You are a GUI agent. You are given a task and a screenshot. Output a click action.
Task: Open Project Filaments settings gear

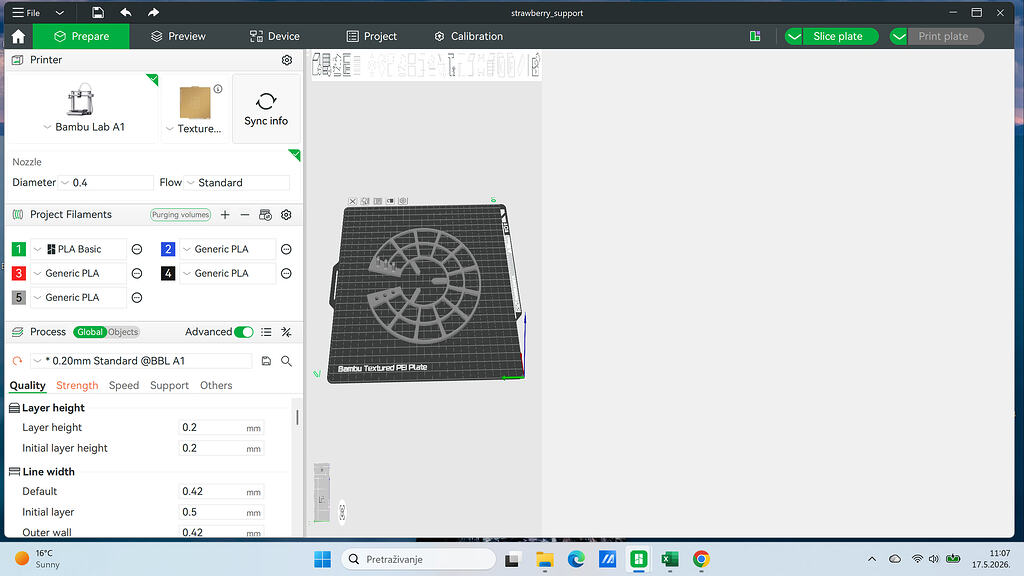pos(286,215)
